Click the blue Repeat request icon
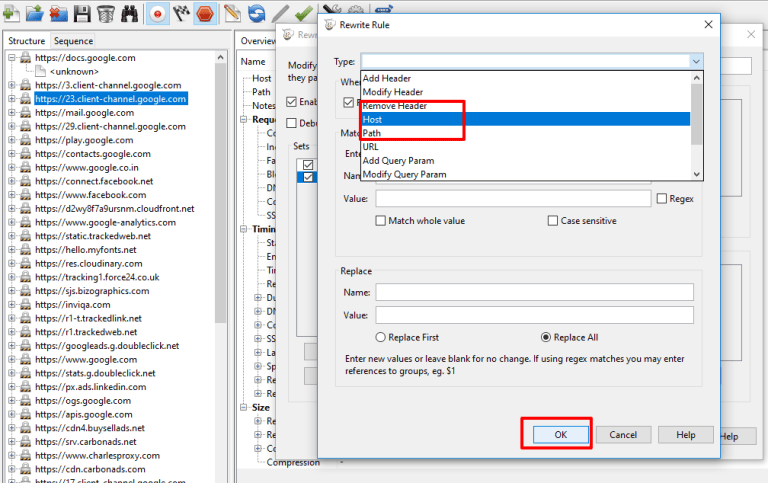The image size is (768, 483). (x=257, y=13)
